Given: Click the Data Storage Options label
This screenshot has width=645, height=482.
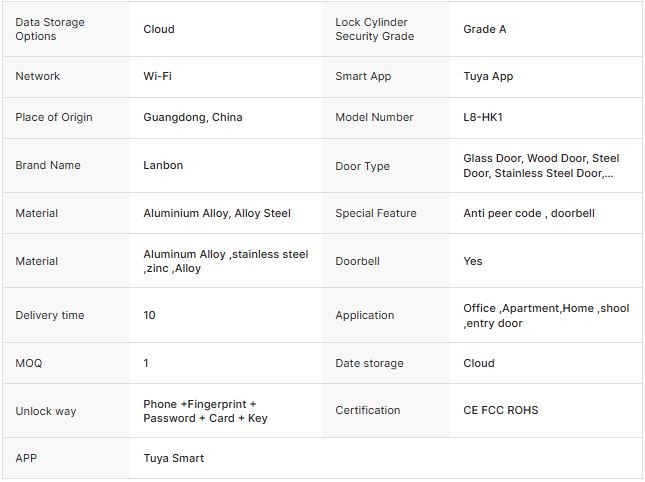Looking at the screenshot, I should point(50,29).
